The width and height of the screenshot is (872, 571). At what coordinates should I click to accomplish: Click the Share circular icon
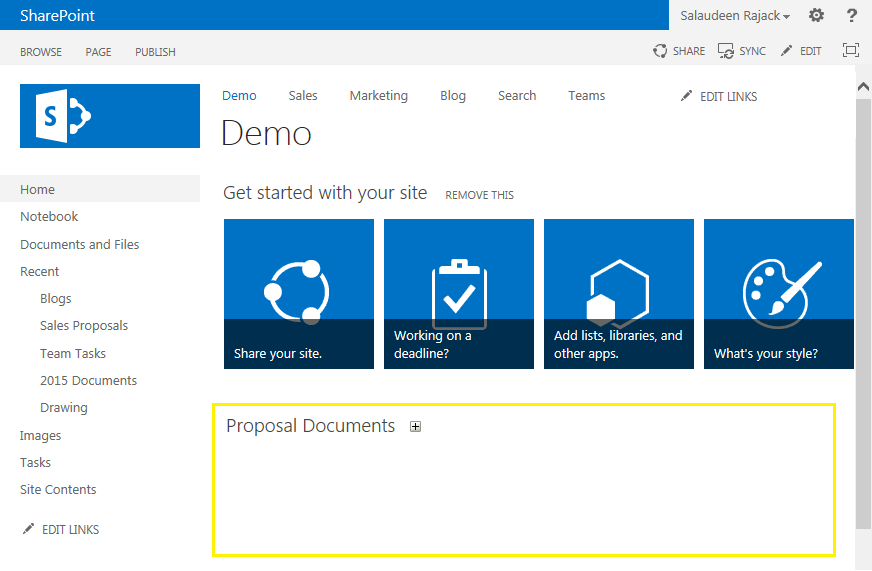coord(660,51)
